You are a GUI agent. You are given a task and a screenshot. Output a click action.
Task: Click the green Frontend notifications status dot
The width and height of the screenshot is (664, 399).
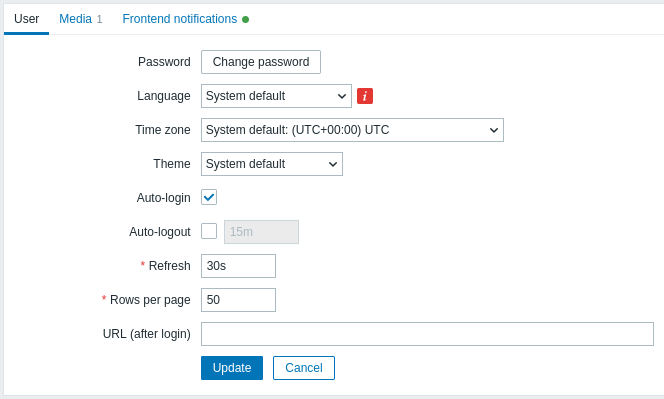point(246,19)
